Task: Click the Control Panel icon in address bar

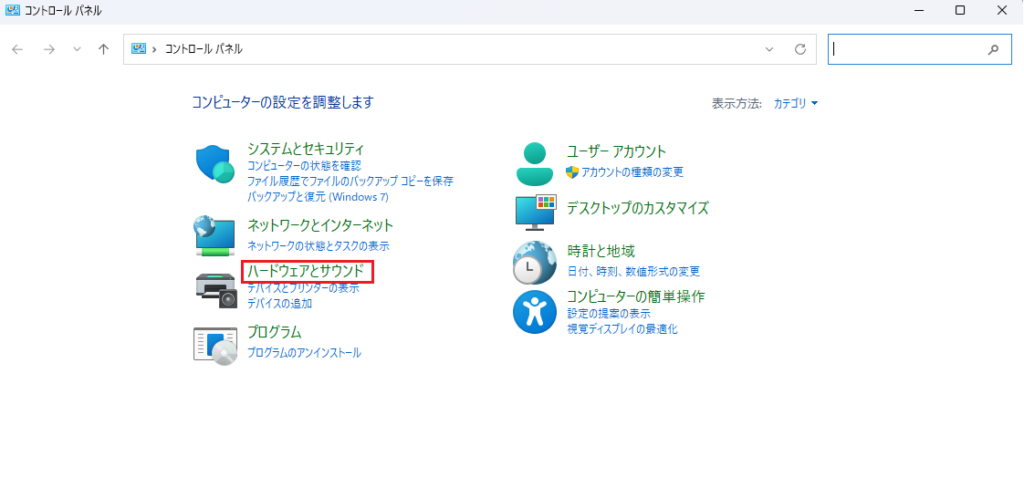Action: tap(138, 49)
